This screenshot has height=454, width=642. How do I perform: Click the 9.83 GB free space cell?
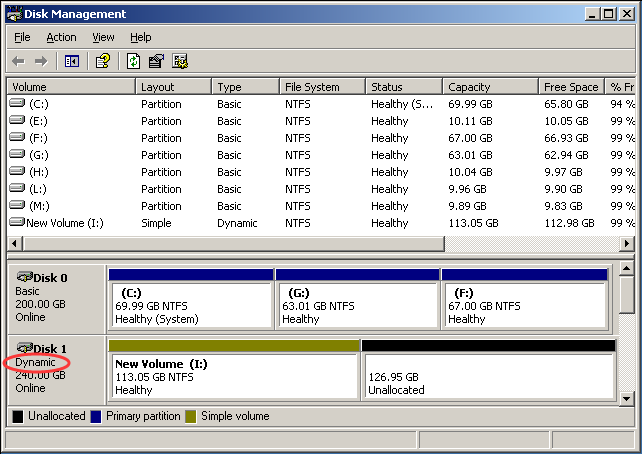tap(563, 206)
